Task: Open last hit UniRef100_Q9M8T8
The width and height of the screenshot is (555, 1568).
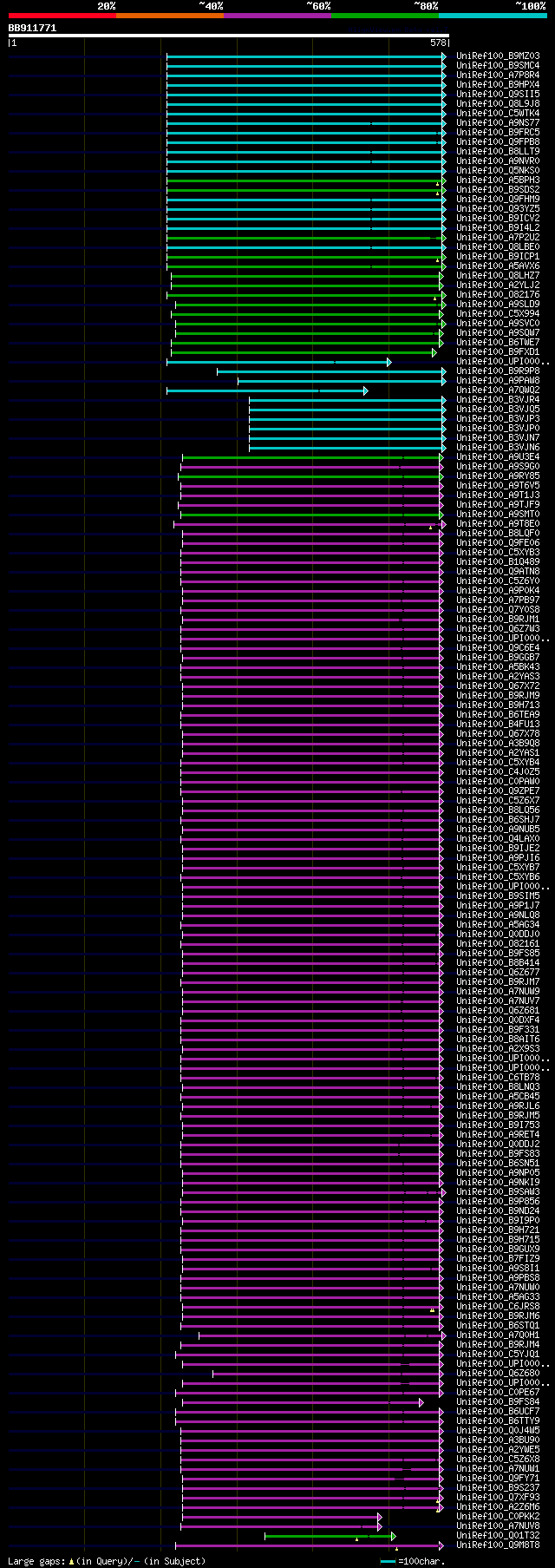Action: pyautogui.click(x=498, y=1545)
